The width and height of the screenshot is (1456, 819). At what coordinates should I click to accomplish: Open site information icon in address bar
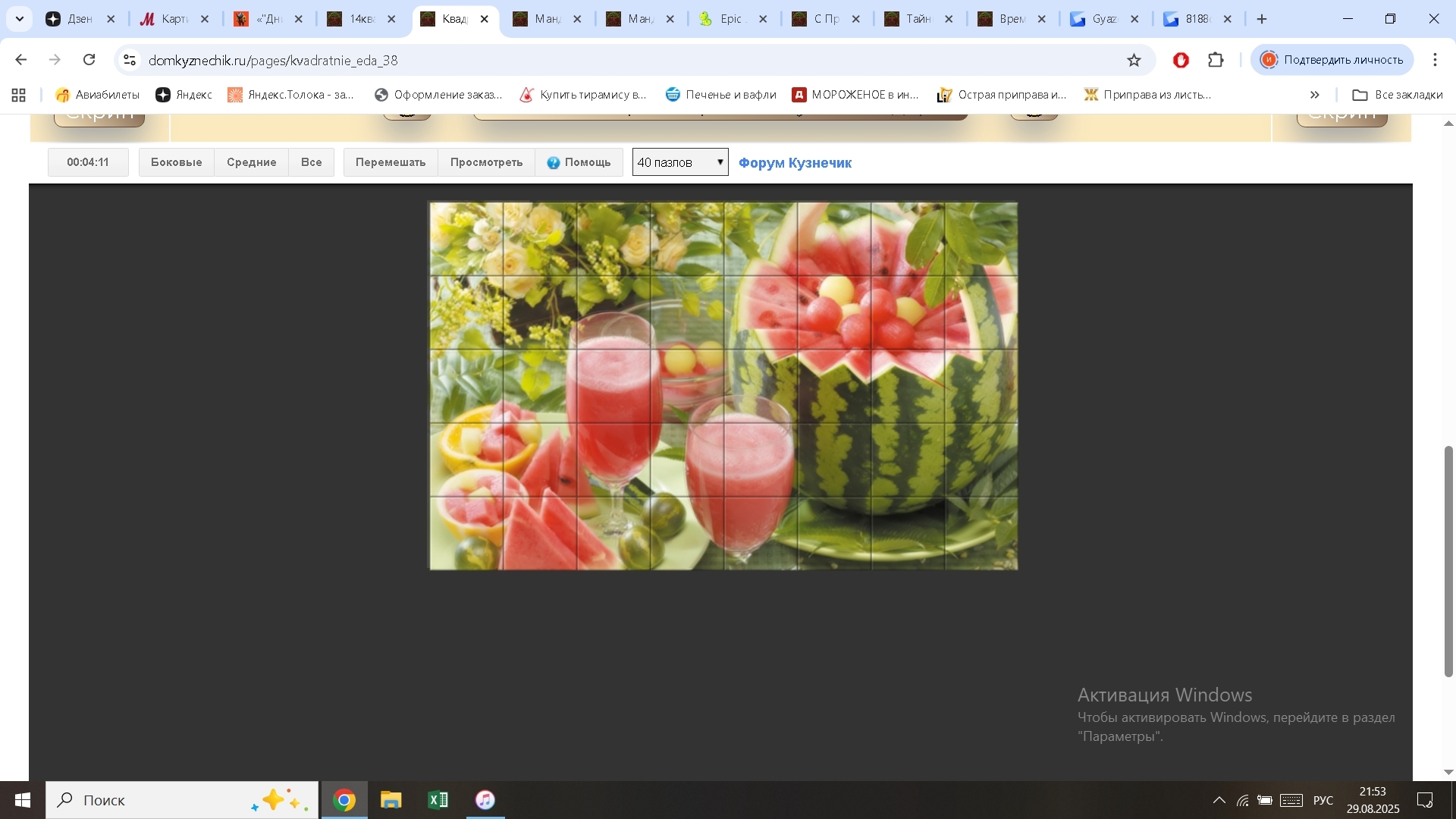130,60
